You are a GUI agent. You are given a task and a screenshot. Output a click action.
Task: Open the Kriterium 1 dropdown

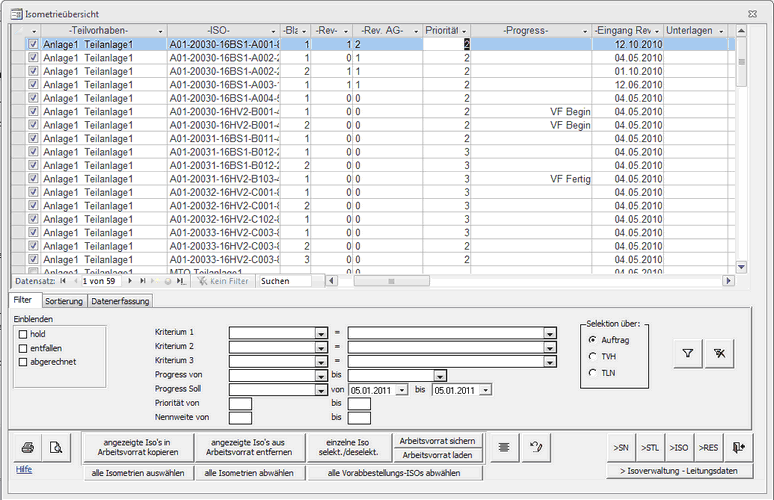coord(321,334)
